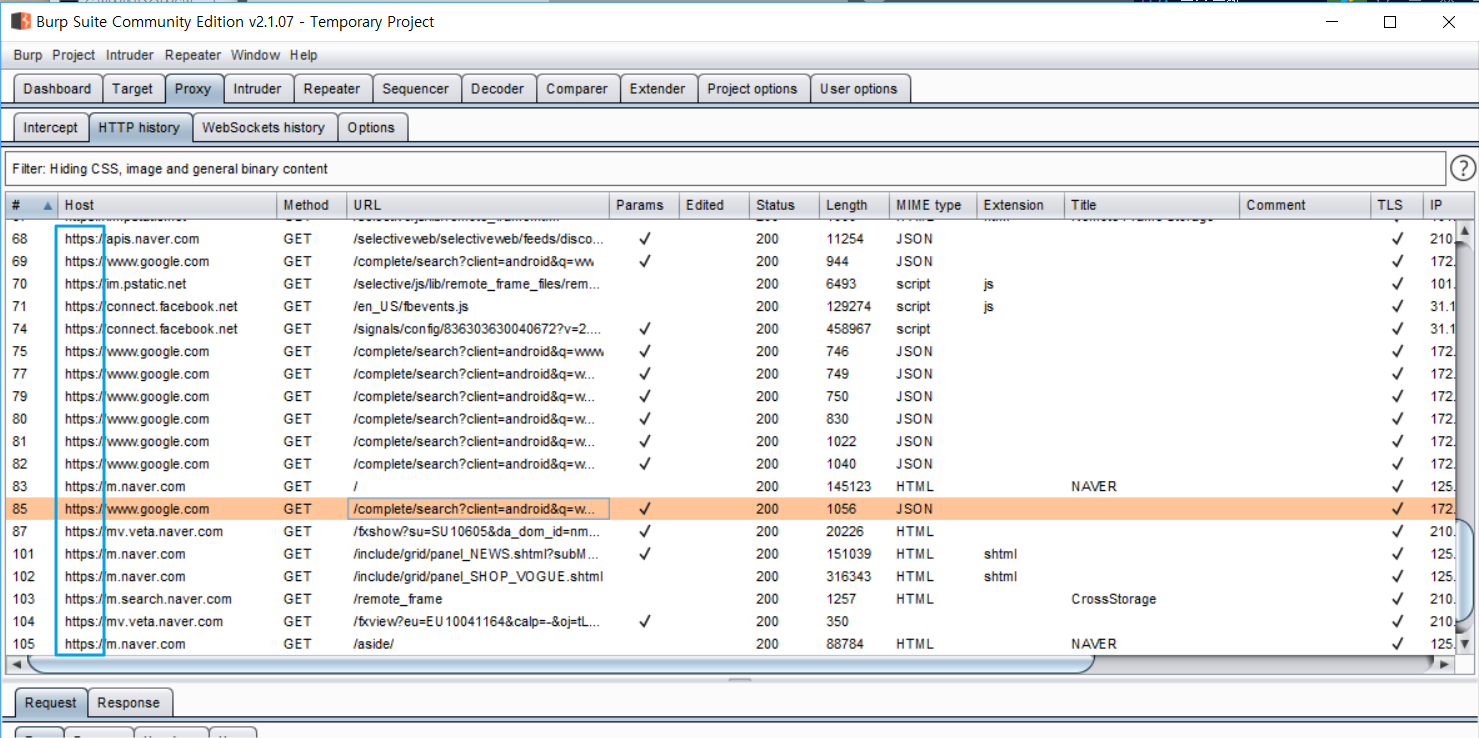Image resolution: width=1479 pixels, height=738 pixels.
Task: Show the Request pane tab
Action: tap(51, 702)
